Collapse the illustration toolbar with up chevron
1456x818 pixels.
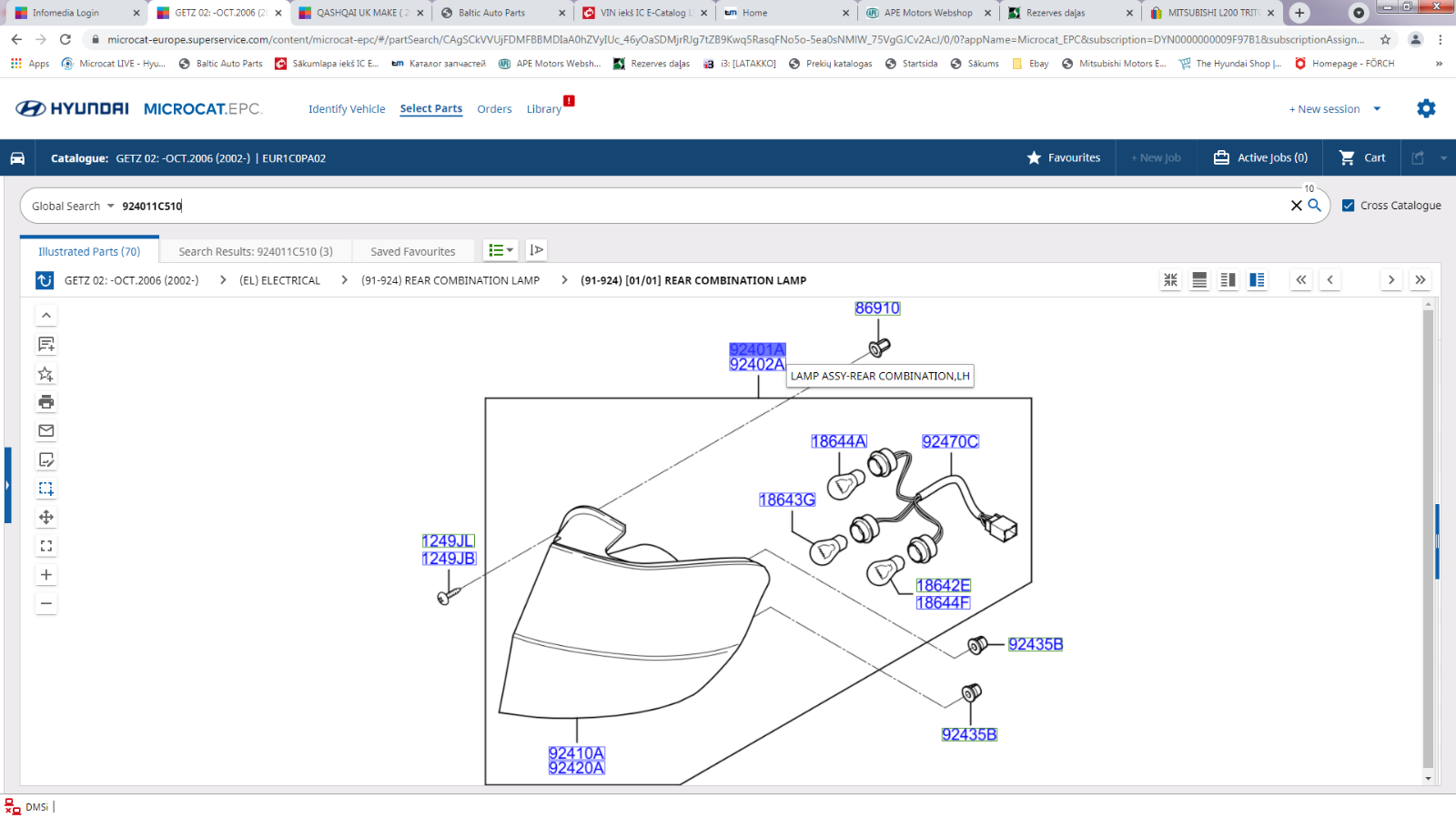pyautogui.click(x=46, y=315)
